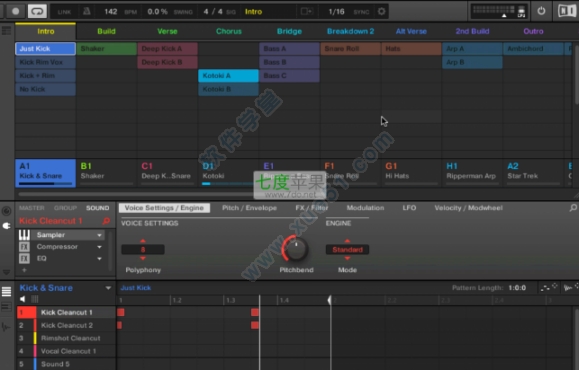Viewport: 579px width, 370px height.
Task: Open the Standard engine mode selector
Action: click(x=347, y=250)
